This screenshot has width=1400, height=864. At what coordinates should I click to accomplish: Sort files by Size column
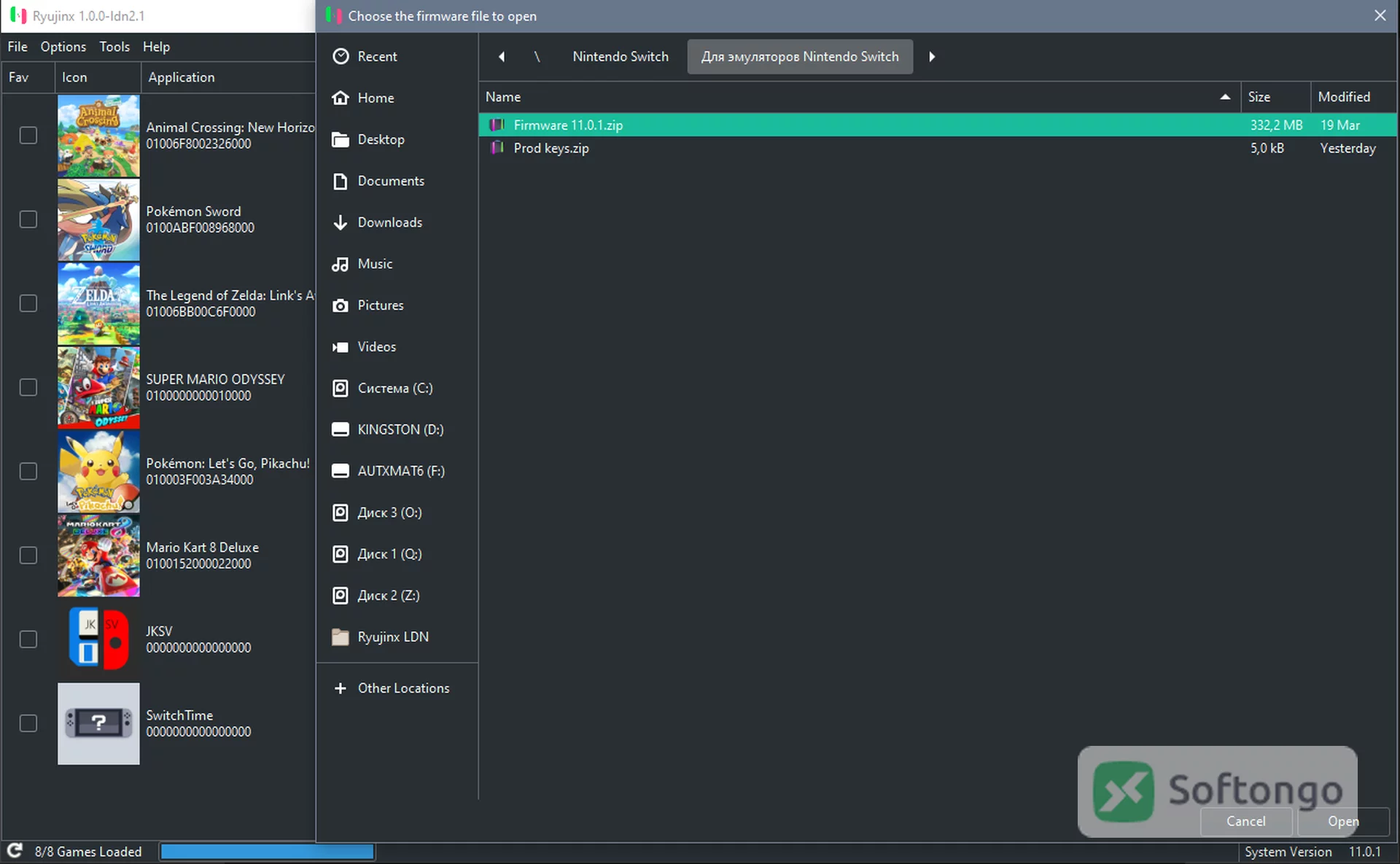click(x=1275, y=97)
